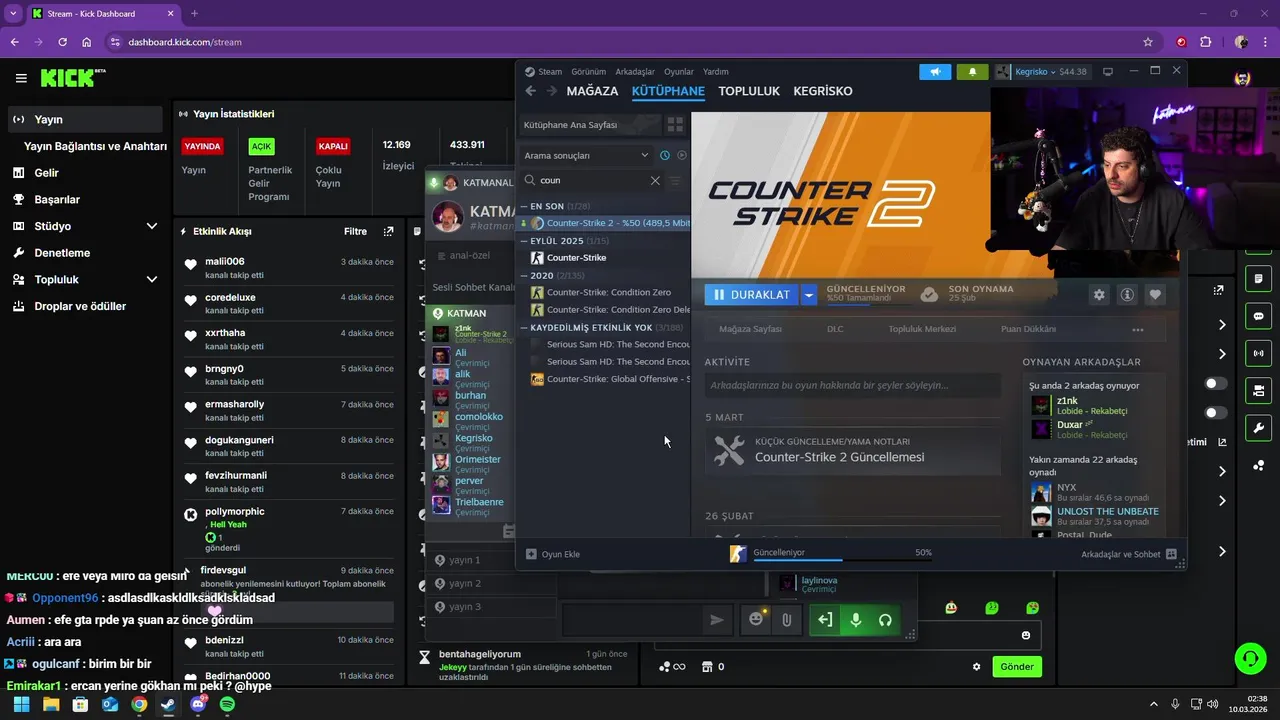This screenshot has height=720, width=1280.
Task: Go back with Steam's back arrow
Action: [531, 91]
